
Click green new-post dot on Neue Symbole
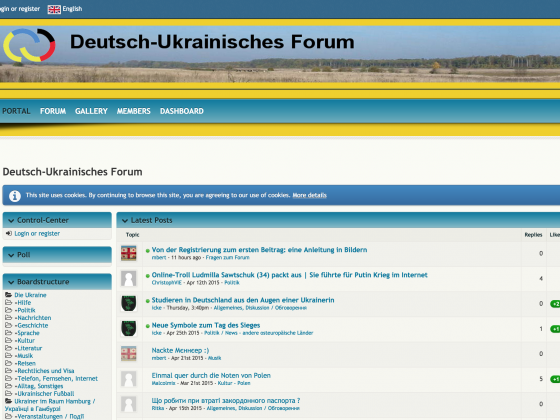coord(148,326)
